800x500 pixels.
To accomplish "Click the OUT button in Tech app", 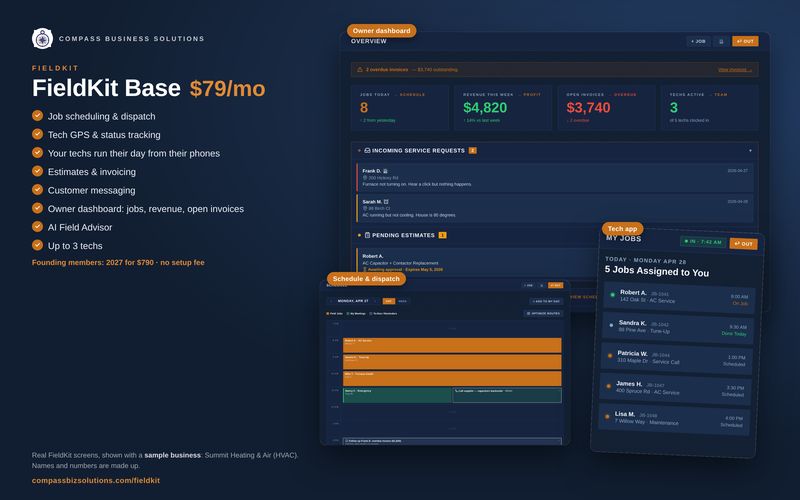I will tap(743, 243).
